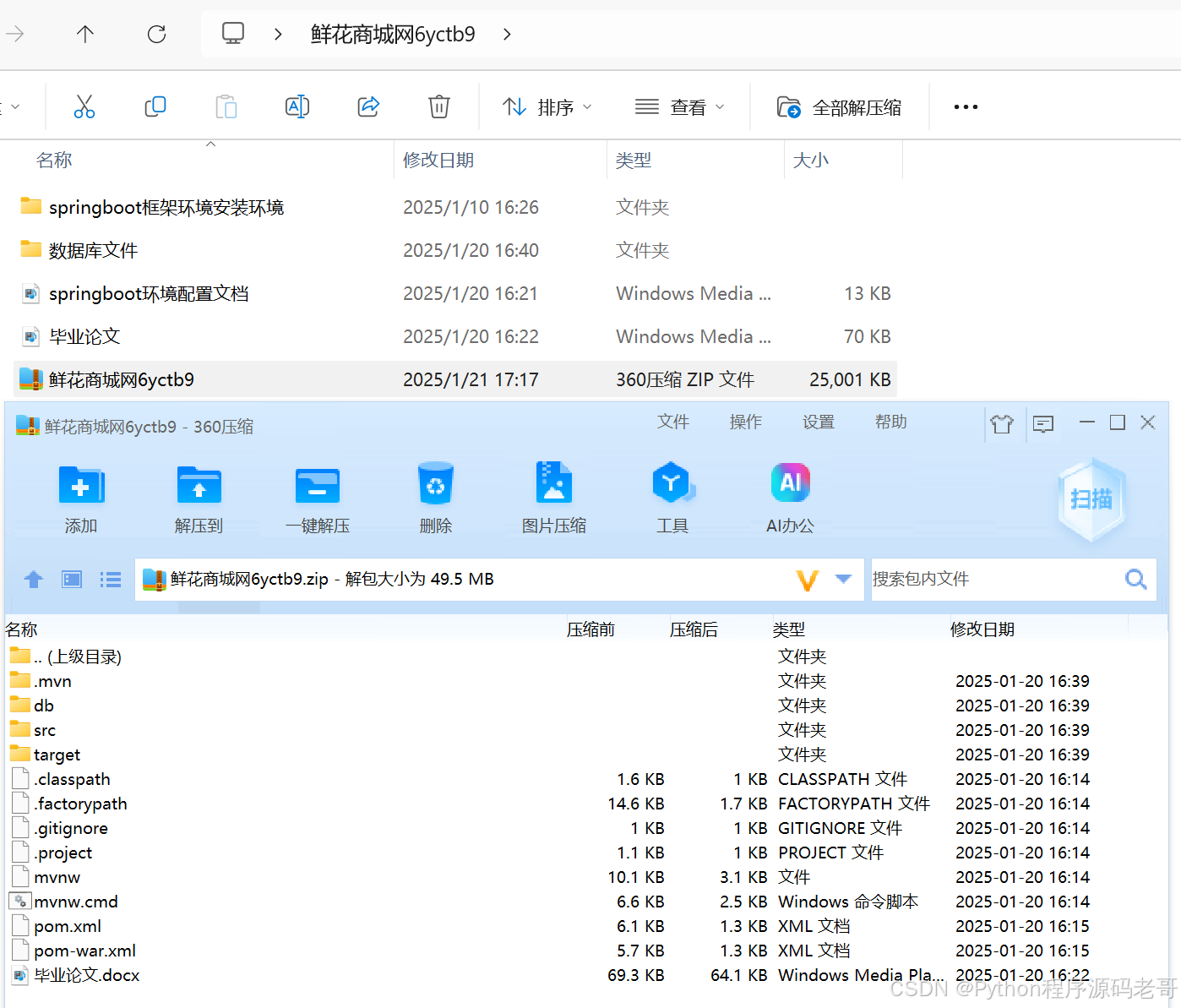Sort Explorer list by 名称 column header
This screenshot has height=1008, width=1181.
point(54,160)
